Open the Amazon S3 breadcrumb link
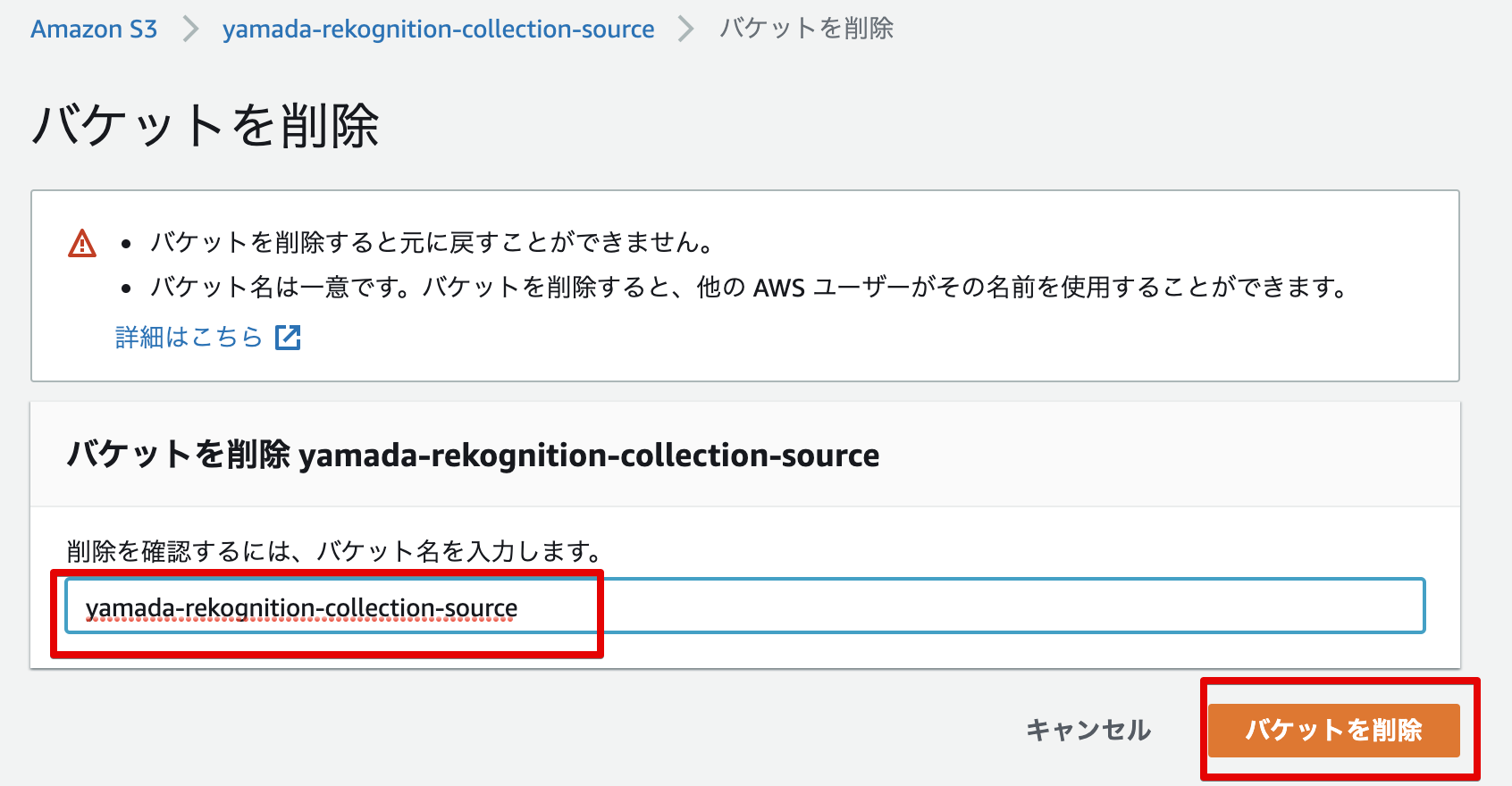This screenshot has height=786, width=1512. pyautogui.click(x=94, y=29)
